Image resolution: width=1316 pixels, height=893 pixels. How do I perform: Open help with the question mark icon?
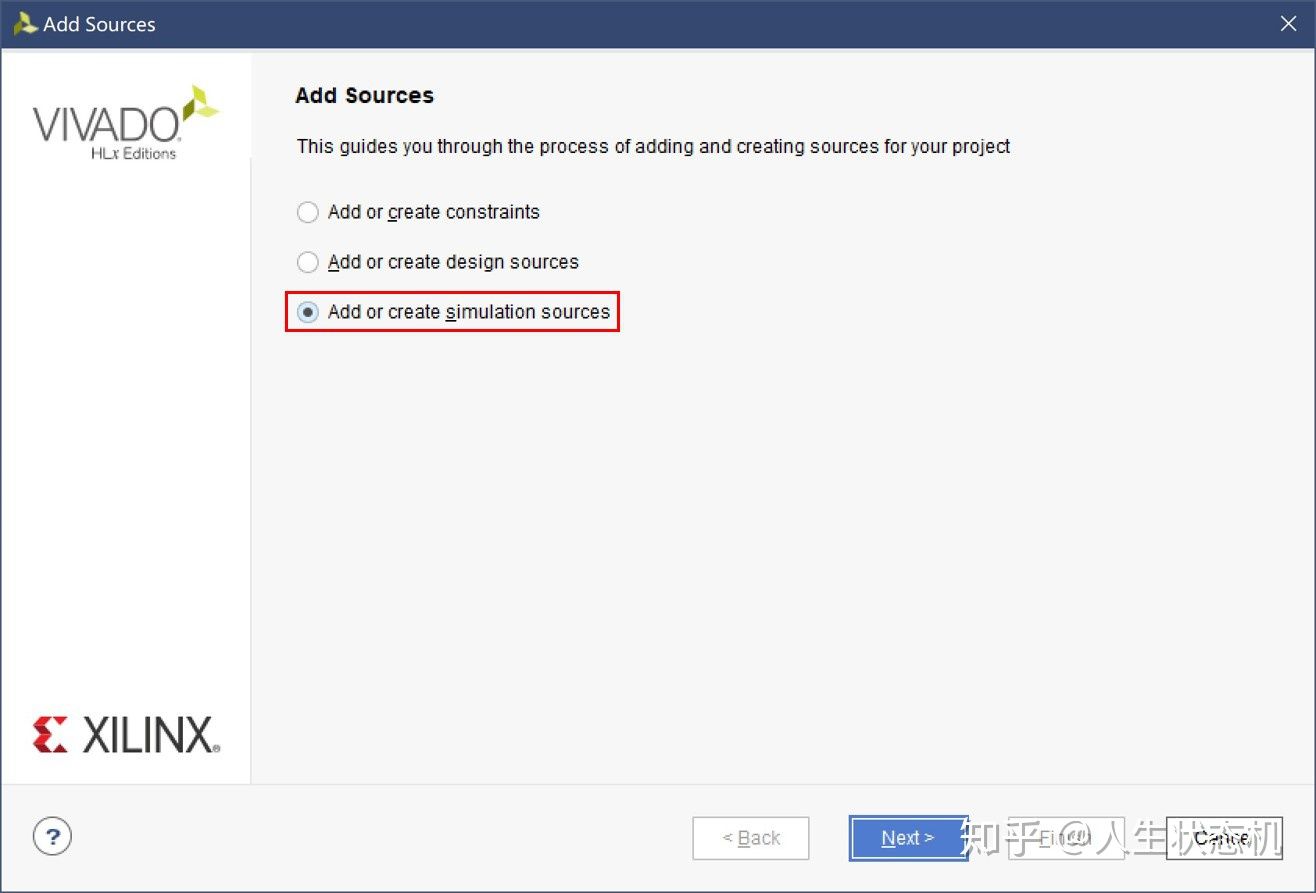pos(53,836)
